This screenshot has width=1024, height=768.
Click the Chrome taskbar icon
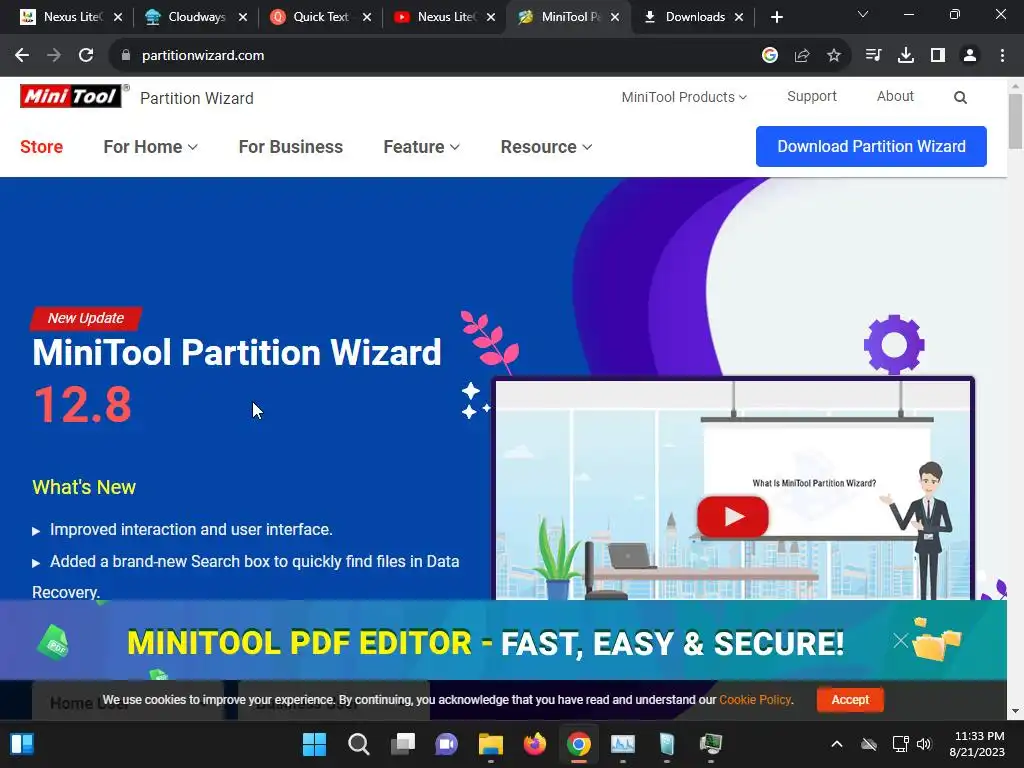point(579,744)
